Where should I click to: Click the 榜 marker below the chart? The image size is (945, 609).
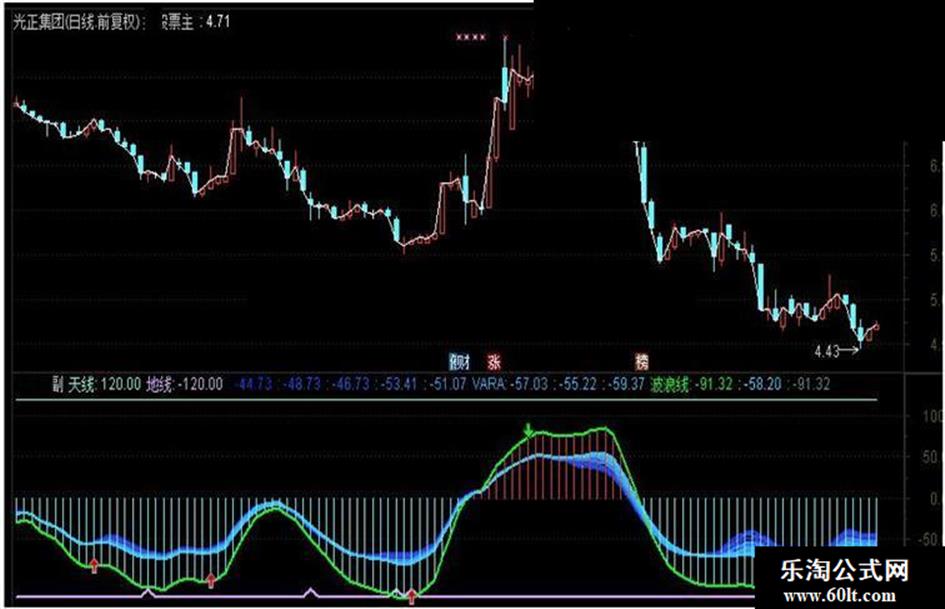pos(642,361)
